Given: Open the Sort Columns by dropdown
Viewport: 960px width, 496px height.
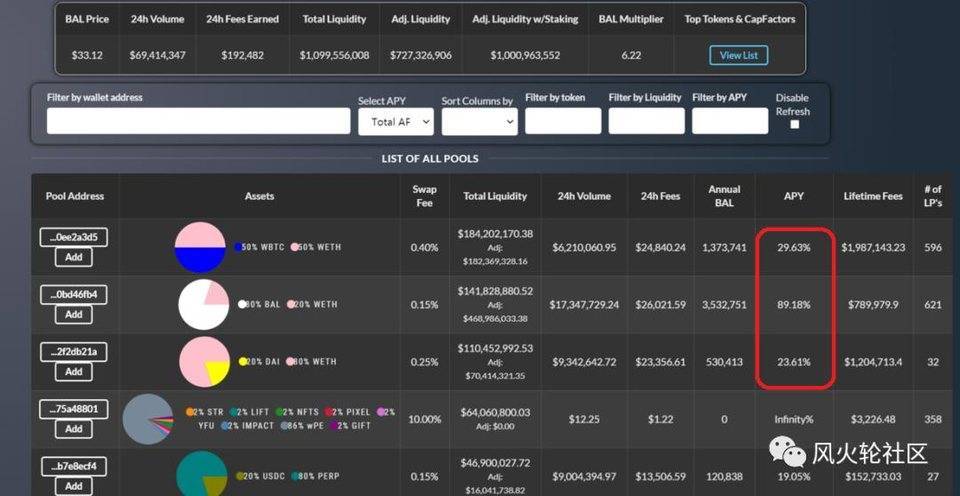Looking at the screenshot, I should [x=479, y=121].
